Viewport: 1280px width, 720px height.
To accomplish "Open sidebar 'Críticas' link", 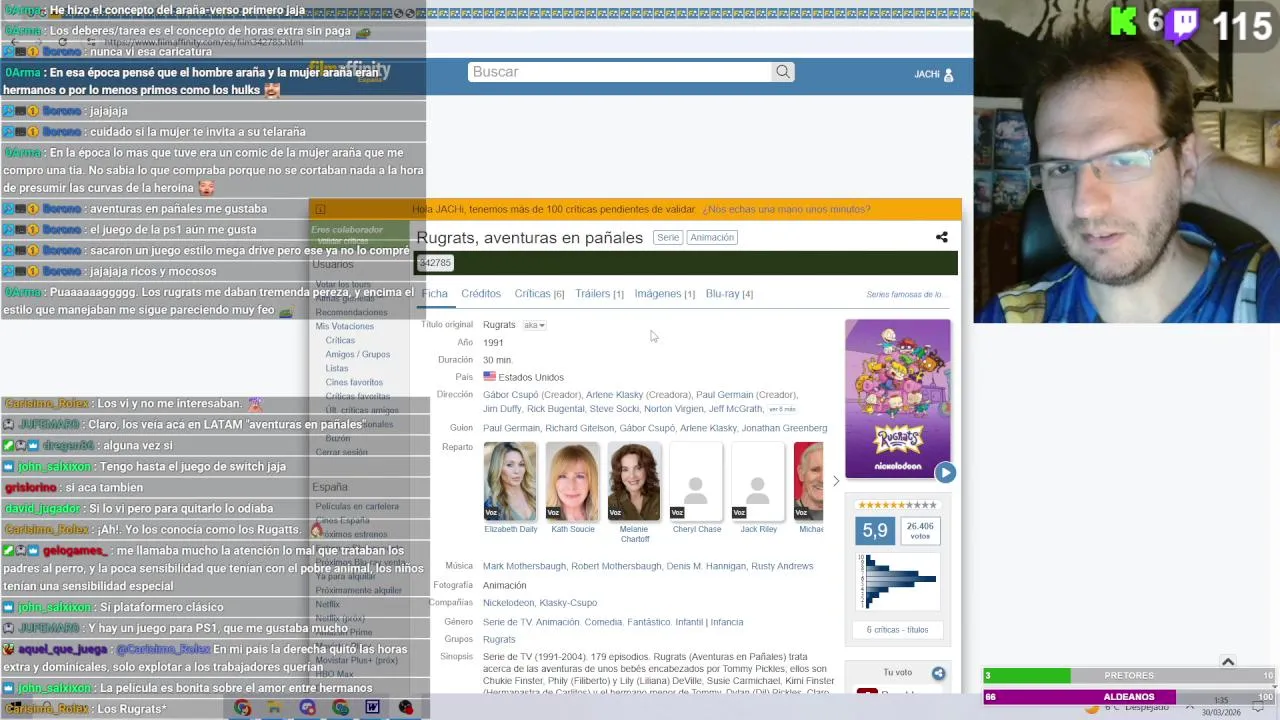I will tap(340, 340).
